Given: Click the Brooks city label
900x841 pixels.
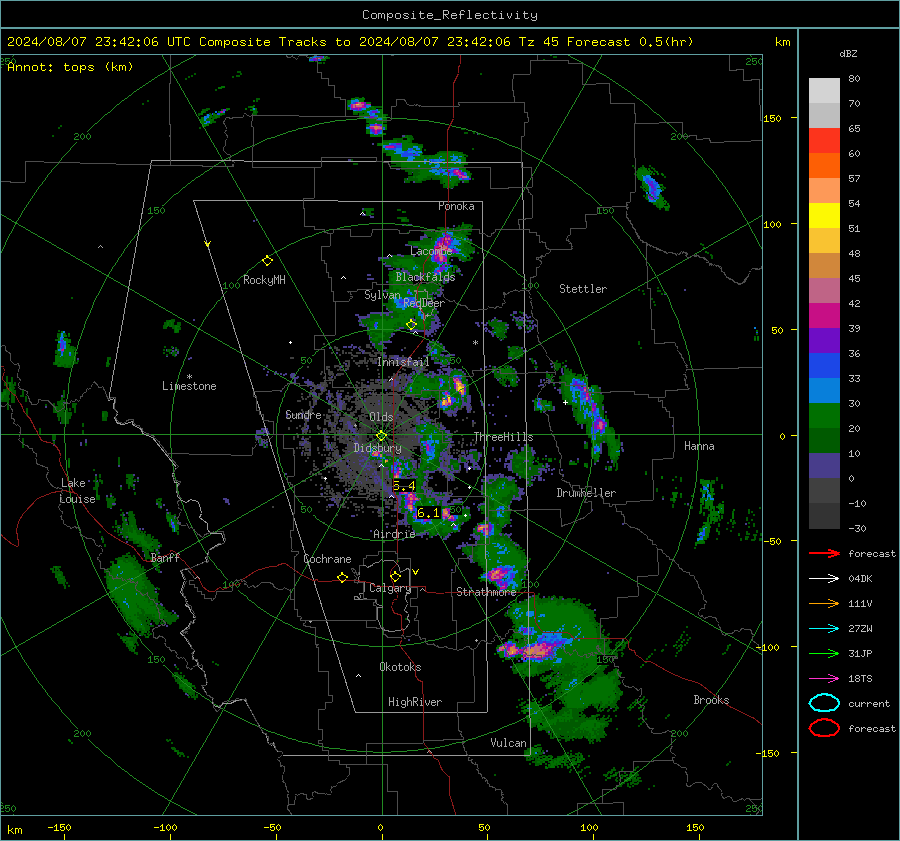Looking at the screenshot, I should click(711, 700).
